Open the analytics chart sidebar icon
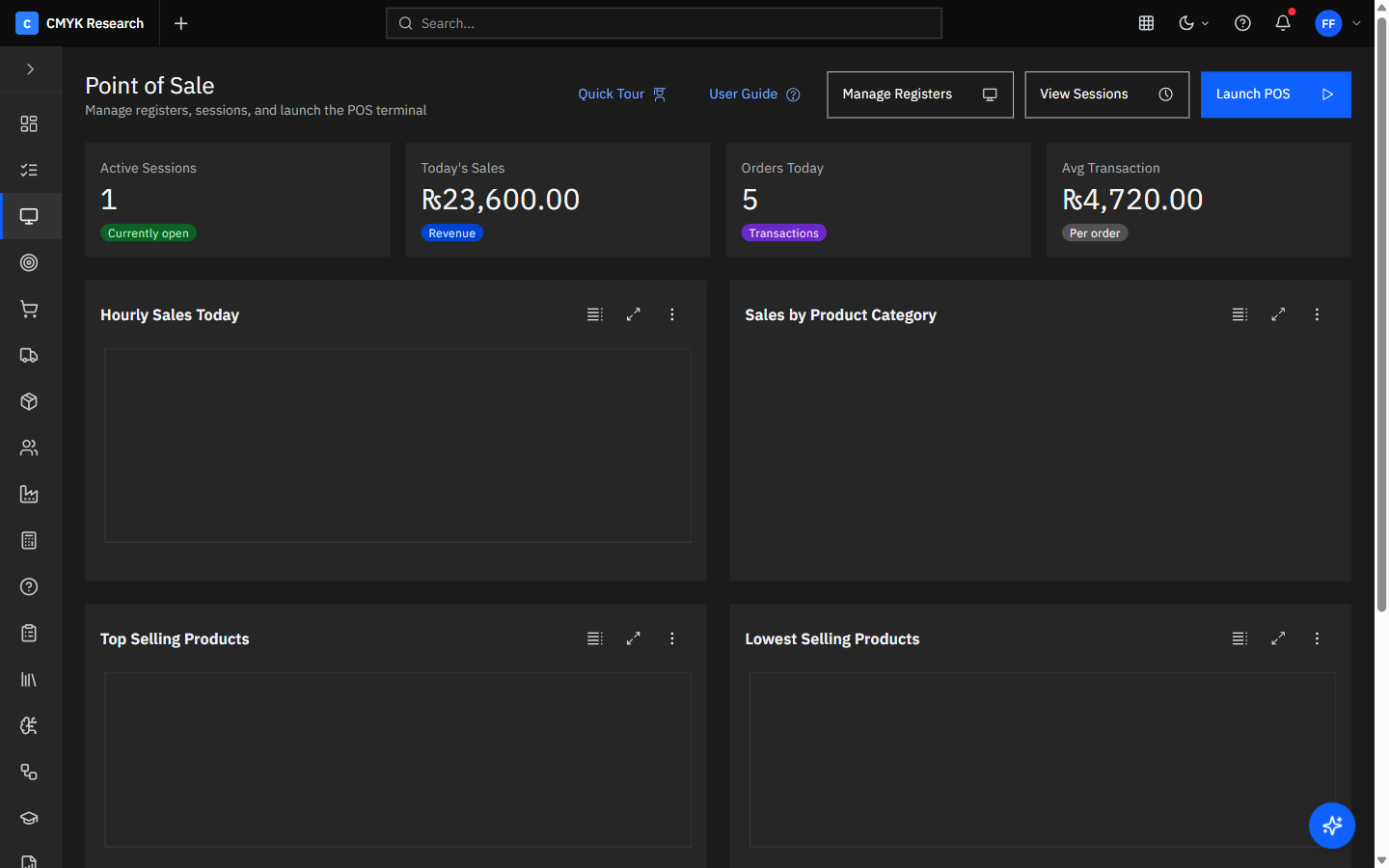 29,494
